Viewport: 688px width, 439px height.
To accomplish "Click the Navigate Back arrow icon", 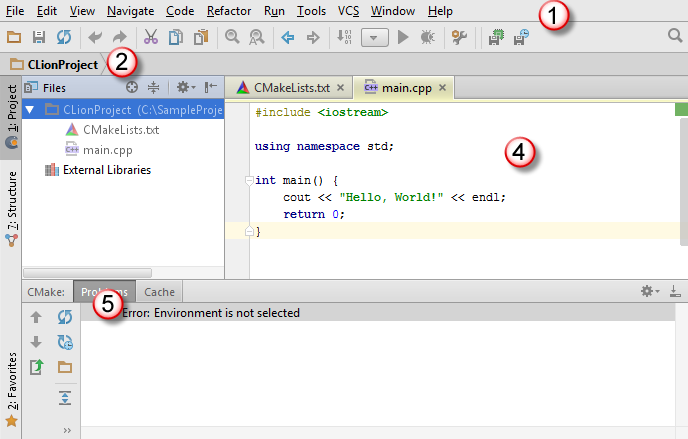I will [288, 38].
